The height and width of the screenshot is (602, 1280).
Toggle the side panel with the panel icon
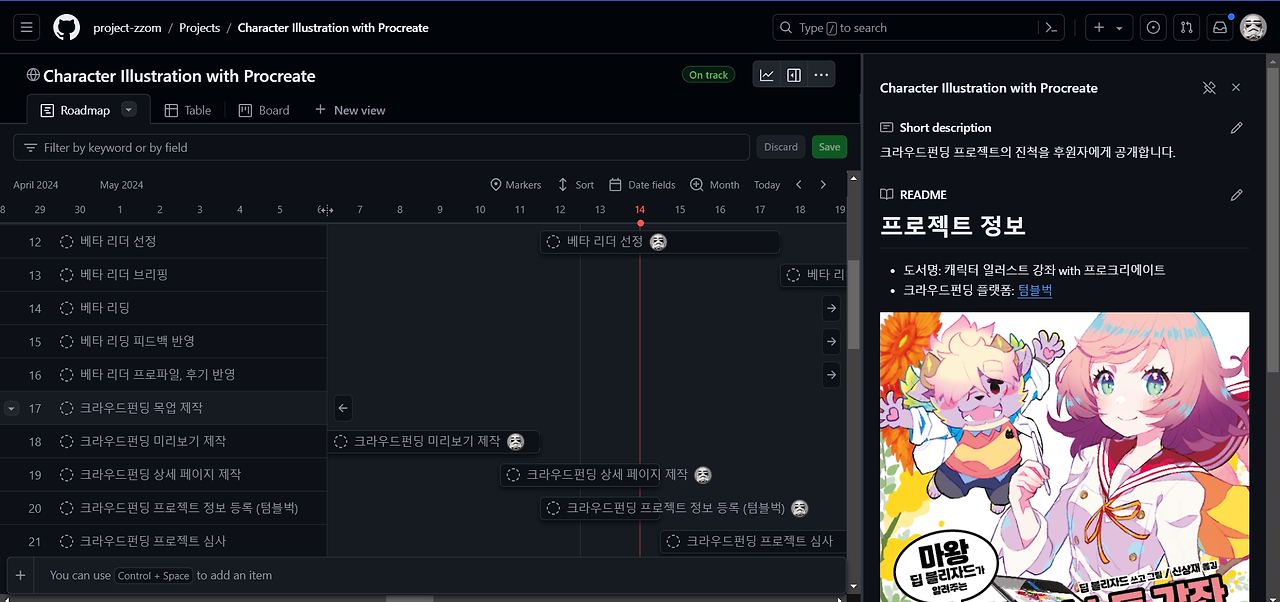(x=793, y=74)
